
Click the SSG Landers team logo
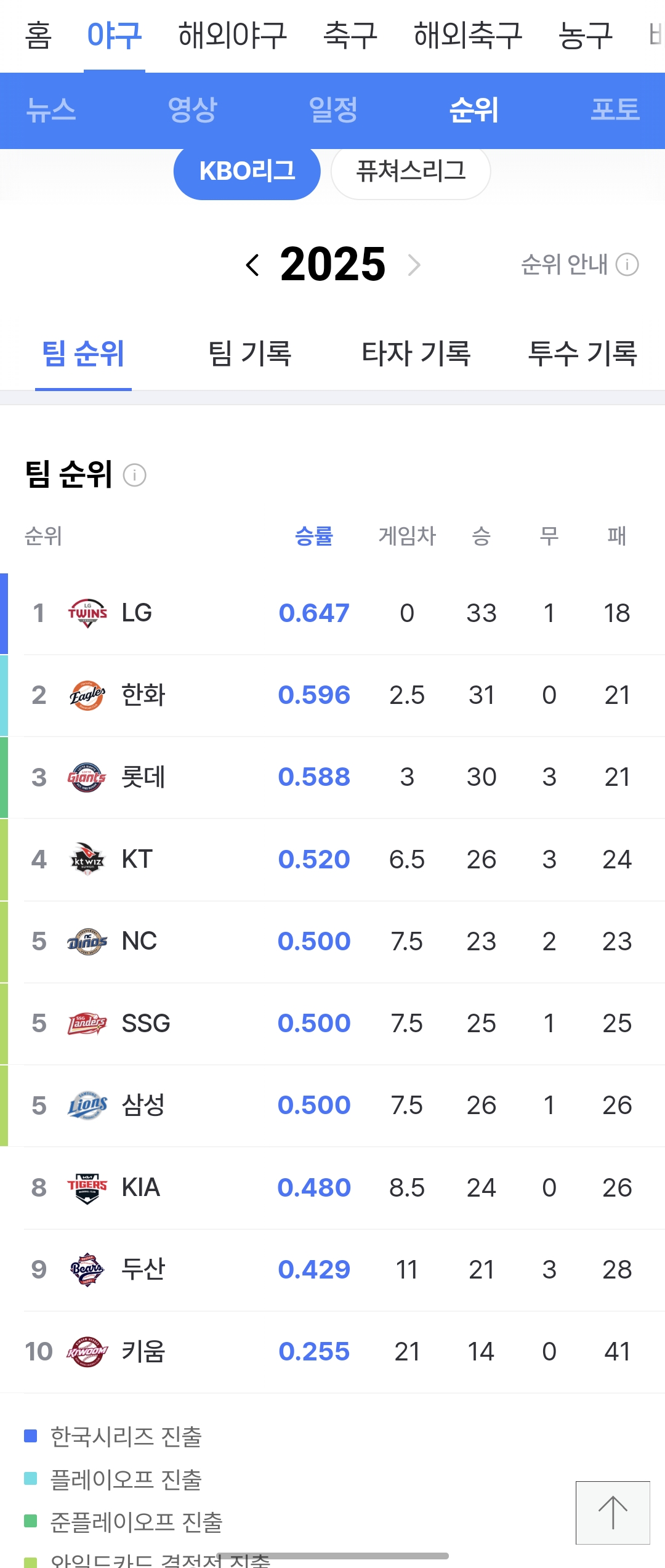click(x=87, y=1023)
